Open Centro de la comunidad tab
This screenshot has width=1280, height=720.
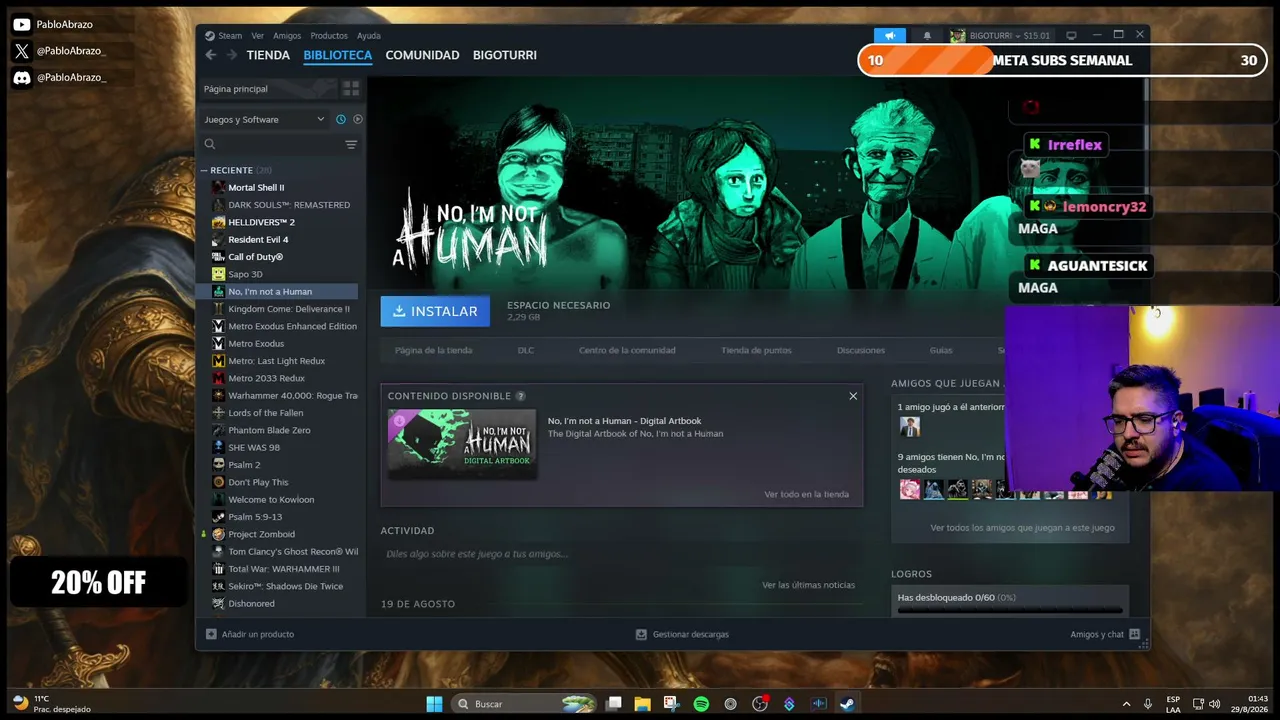pyautogui.click(x=627, y=350)
